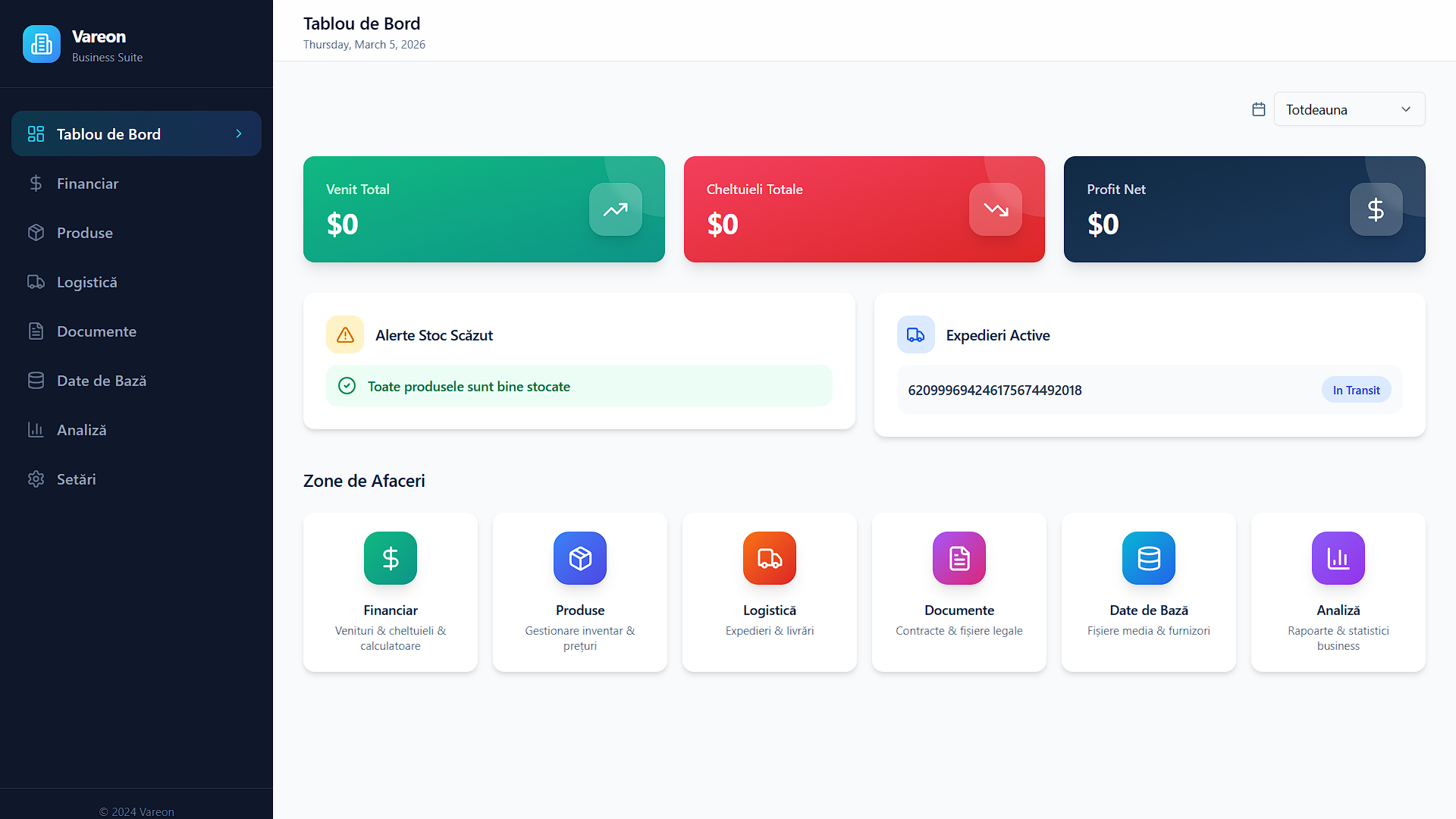Image resolution: width=1456 pixels, height=819 pixels.
Task: Click the Vareon building logo icon
Action: point(42,44)
